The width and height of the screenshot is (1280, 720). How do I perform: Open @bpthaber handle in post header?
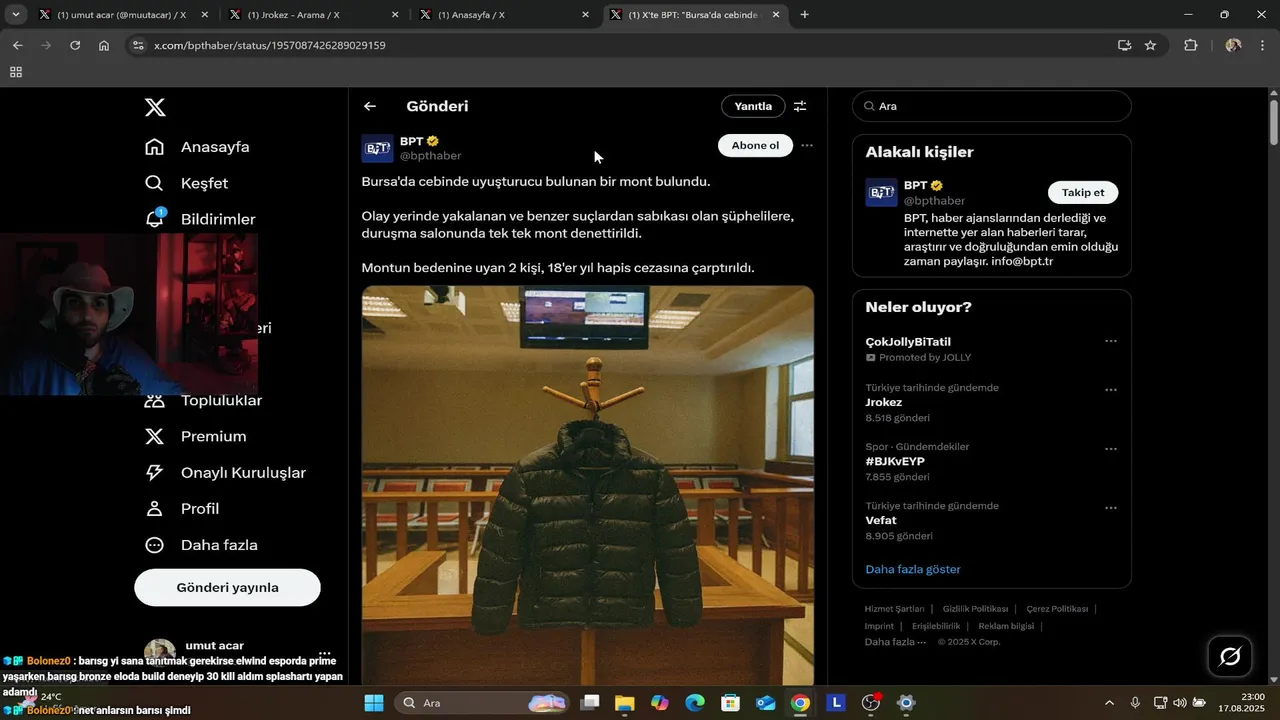tap(430, 156)
